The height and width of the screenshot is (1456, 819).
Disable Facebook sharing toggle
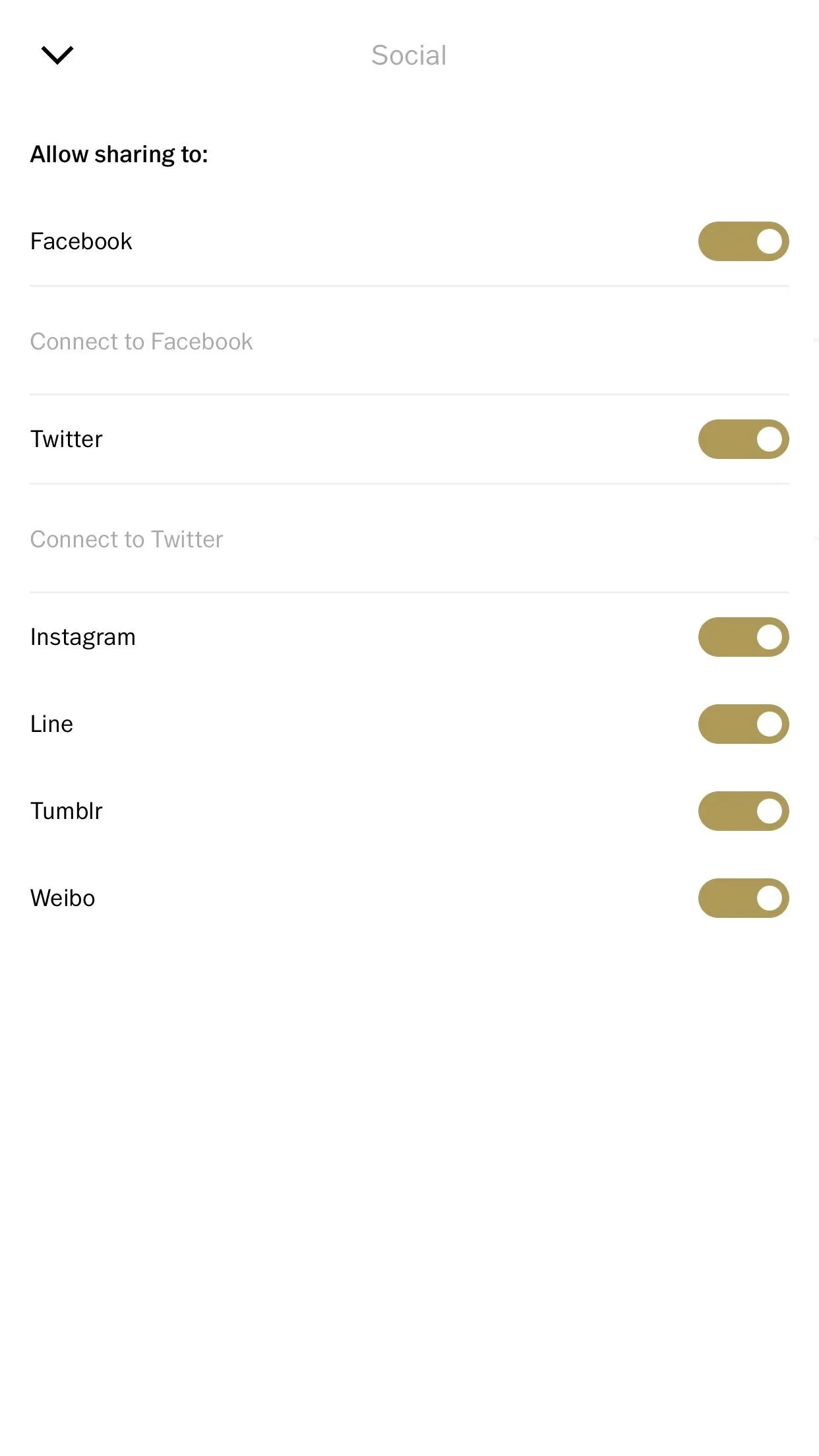point(743,241)
